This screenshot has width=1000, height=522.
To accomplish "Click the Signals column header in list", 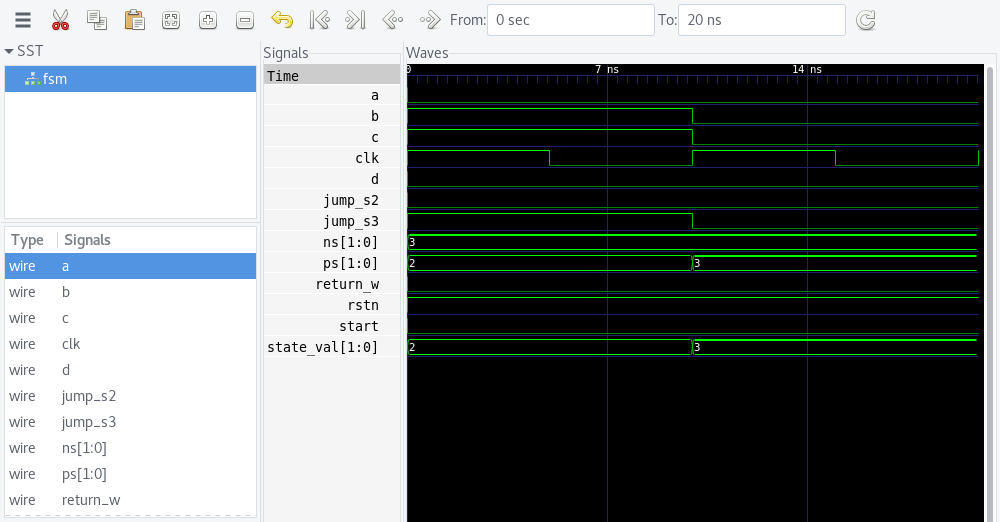I will coord(87,240).
